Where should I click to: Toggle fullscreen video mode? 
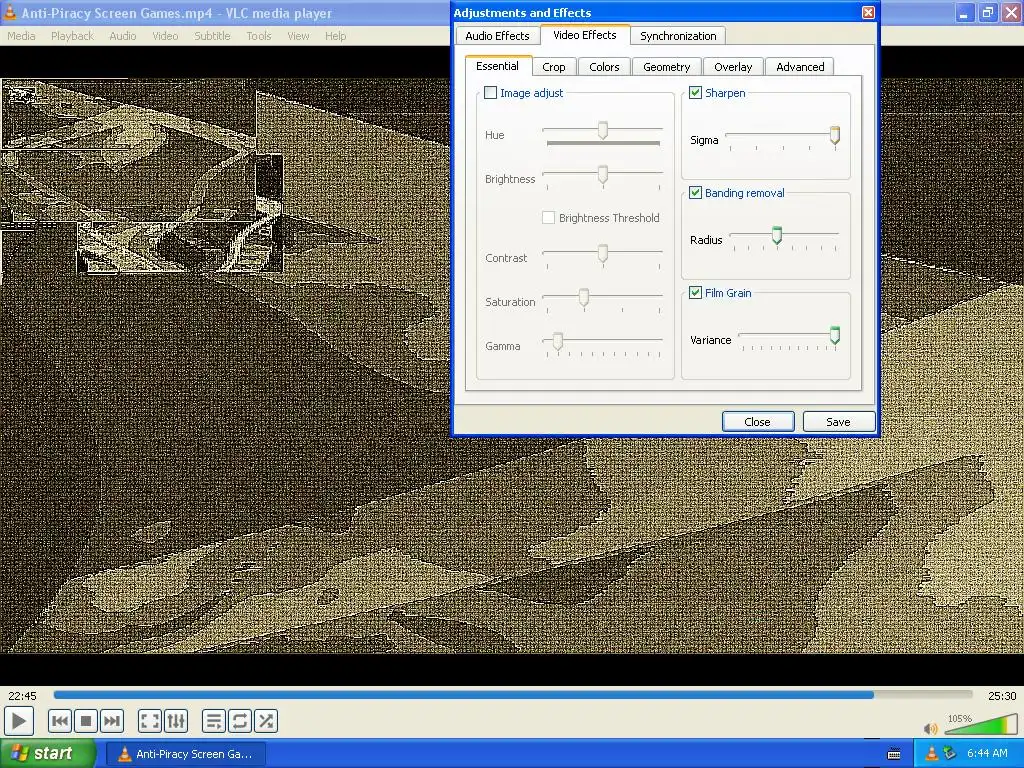pyautogui.click(x=150, y=721)
